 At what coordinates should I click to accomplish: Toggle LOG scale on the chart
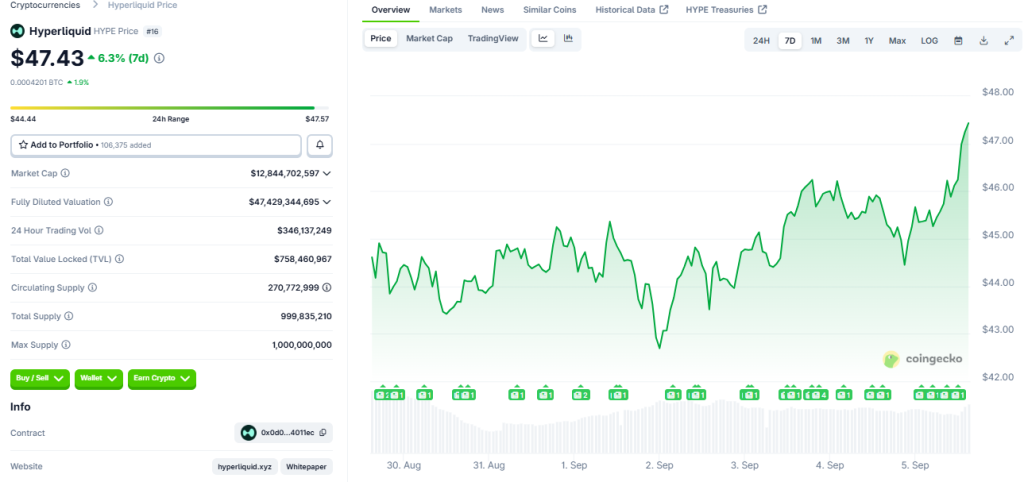click(929, 41)
